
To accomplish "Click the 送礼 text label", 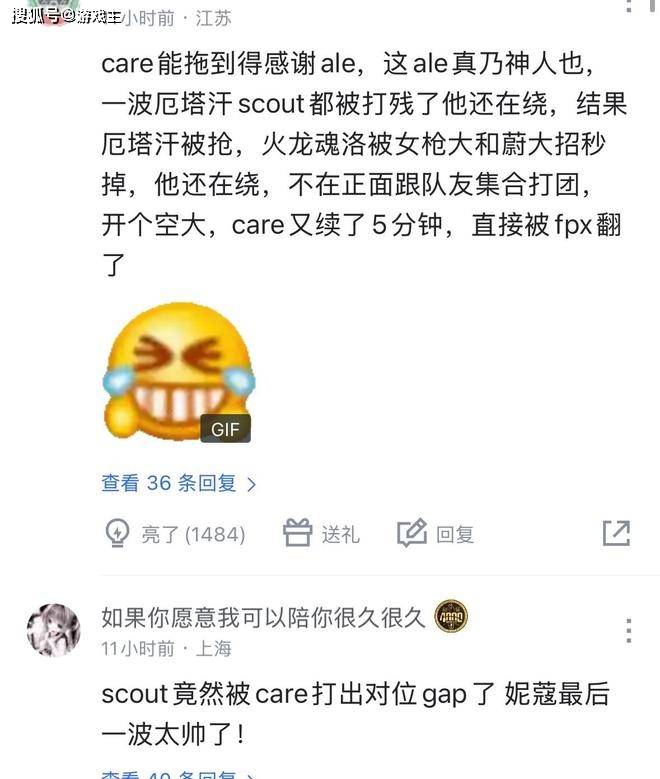I will click(340, 535).
